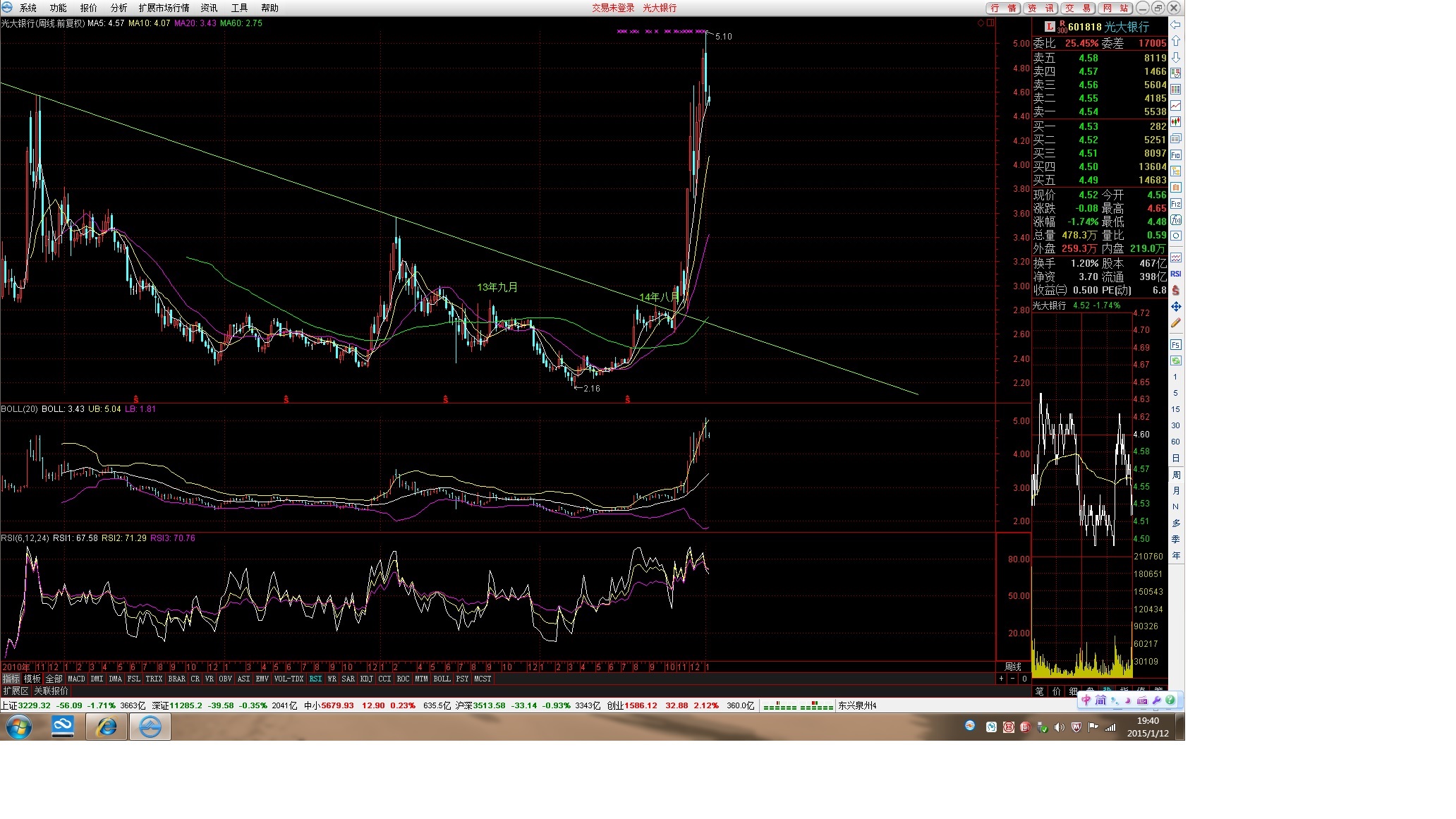Select the KDJ indicator tab
This screenshot has height=819, width=1456.
click(367, 679)
